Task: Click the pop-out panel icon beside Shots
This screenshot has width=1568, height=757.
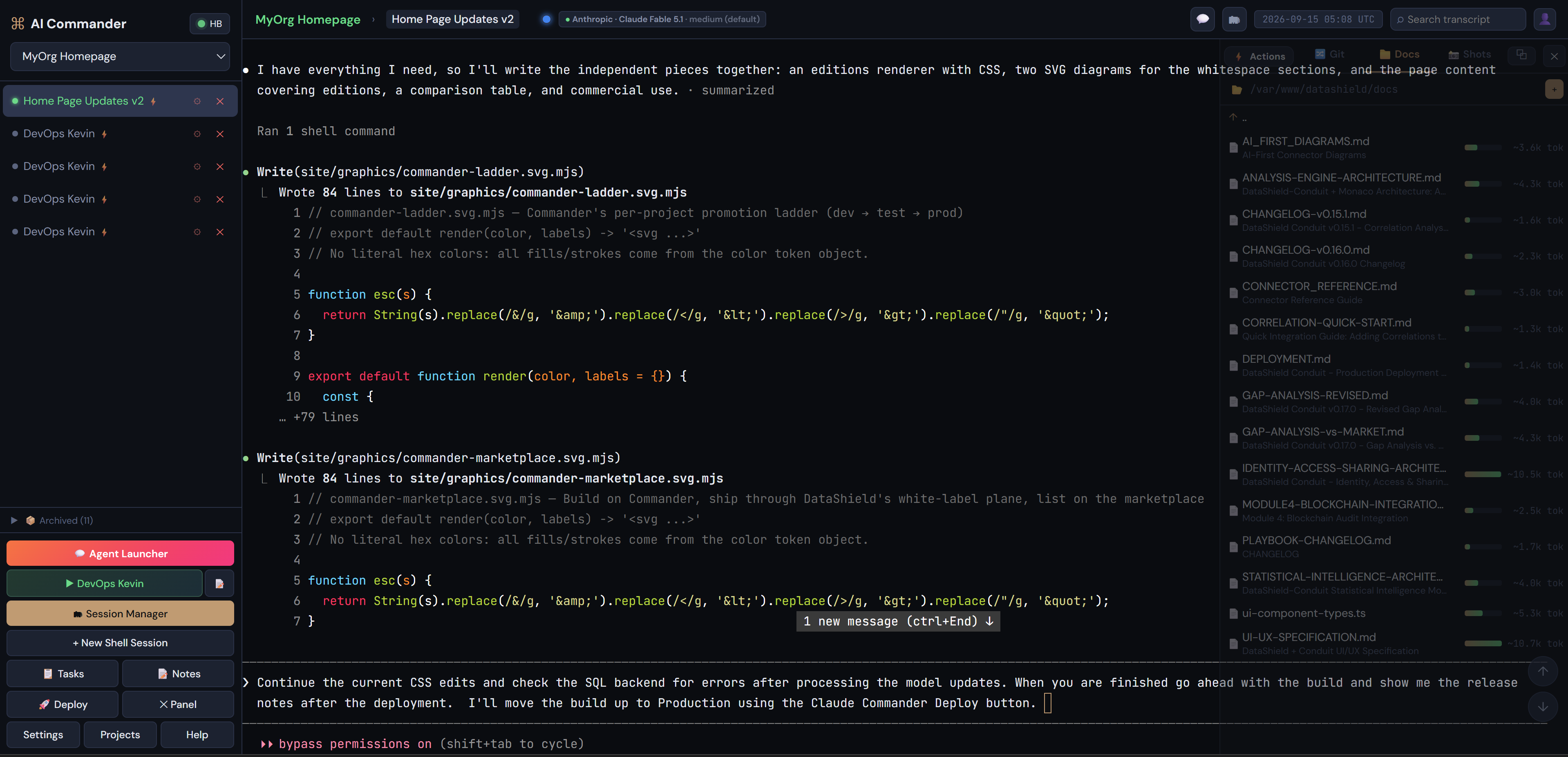Action: point(1521,55)
